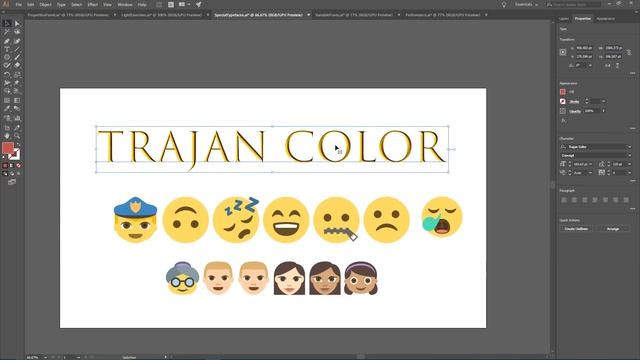Select the Scale tool
640x360 pixels.
pos(17,75)
